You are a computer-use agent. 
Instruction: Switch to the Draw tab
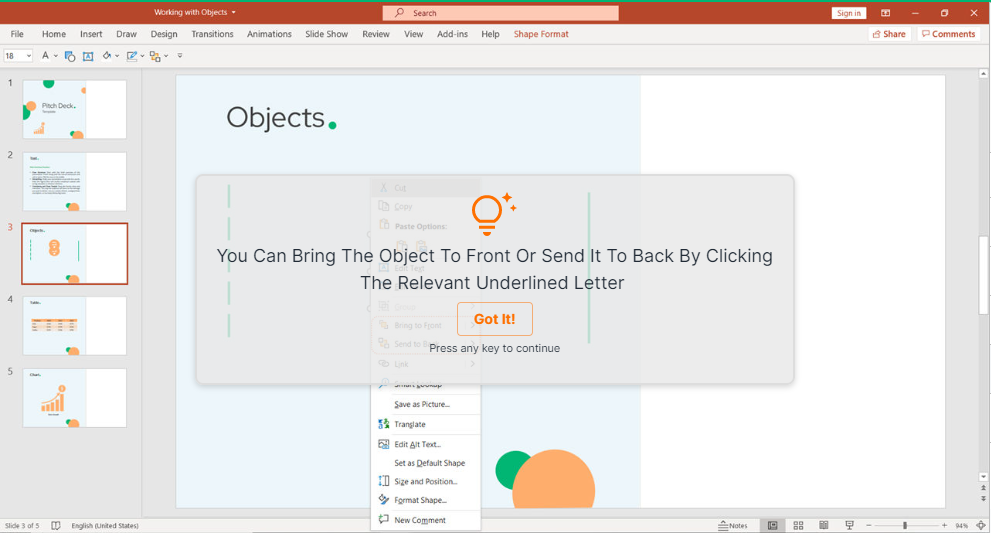[126, 34]
